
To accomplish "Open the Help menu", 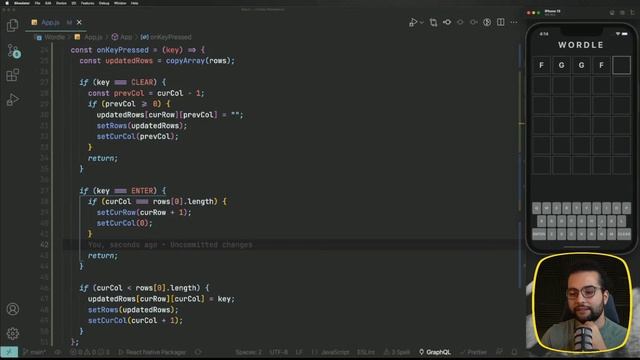I will coord(134,3).
